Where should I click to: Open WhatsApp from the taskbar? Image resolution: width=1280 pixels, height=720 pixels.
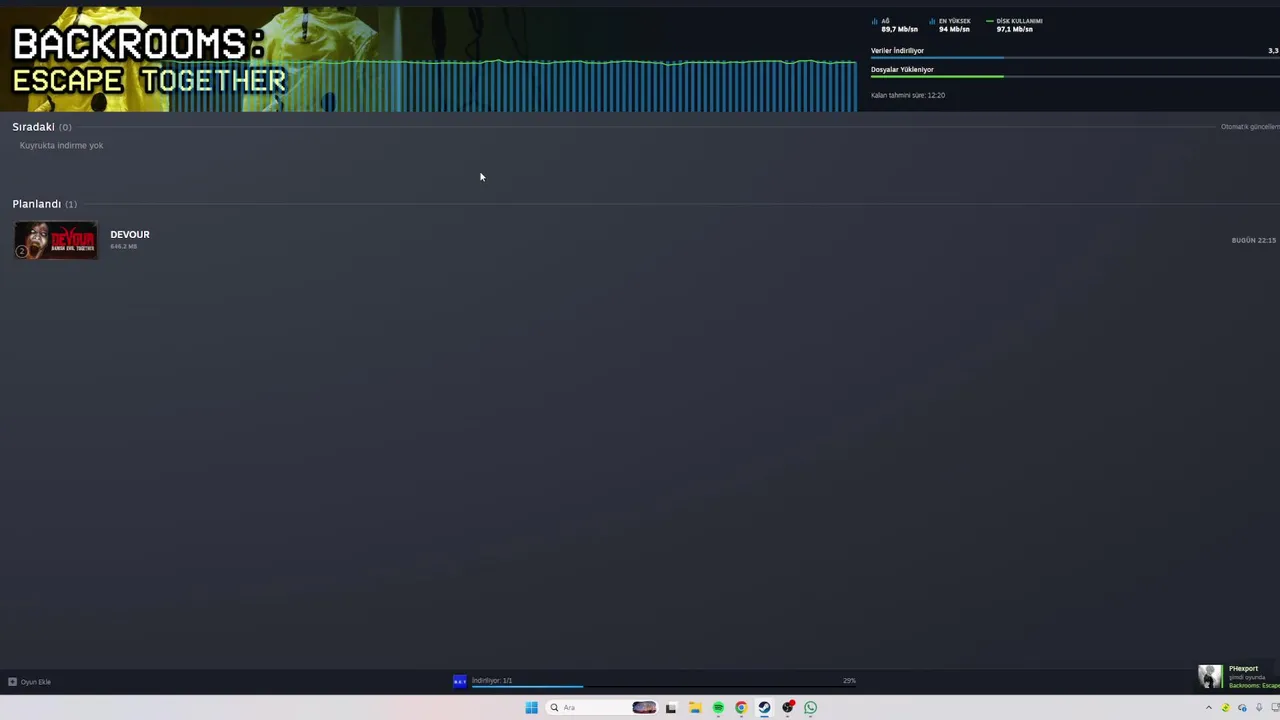tap(811, 707)
